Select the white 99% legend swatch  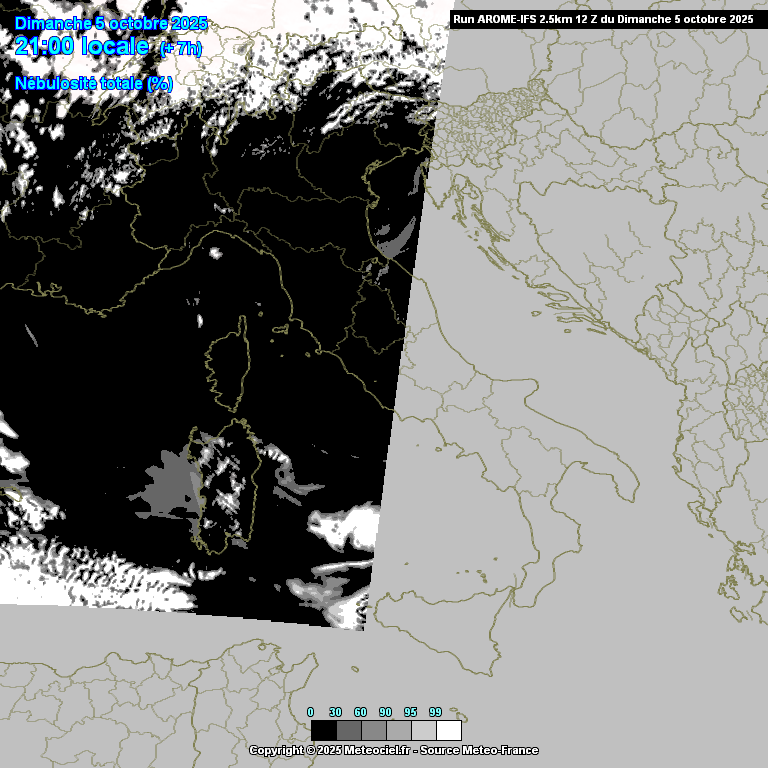point(448,730)
